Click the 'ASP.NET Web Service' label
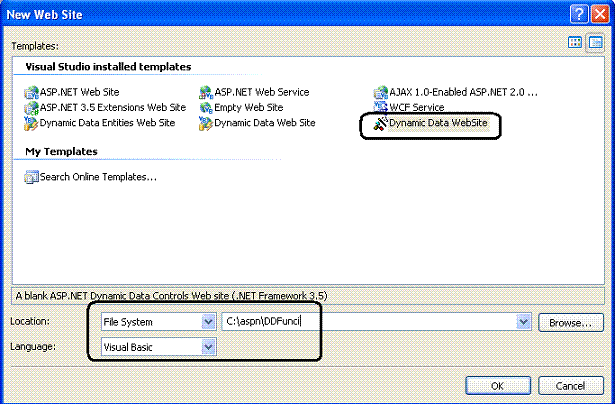The height and width of the screenshot is (404, 615). 262,93
